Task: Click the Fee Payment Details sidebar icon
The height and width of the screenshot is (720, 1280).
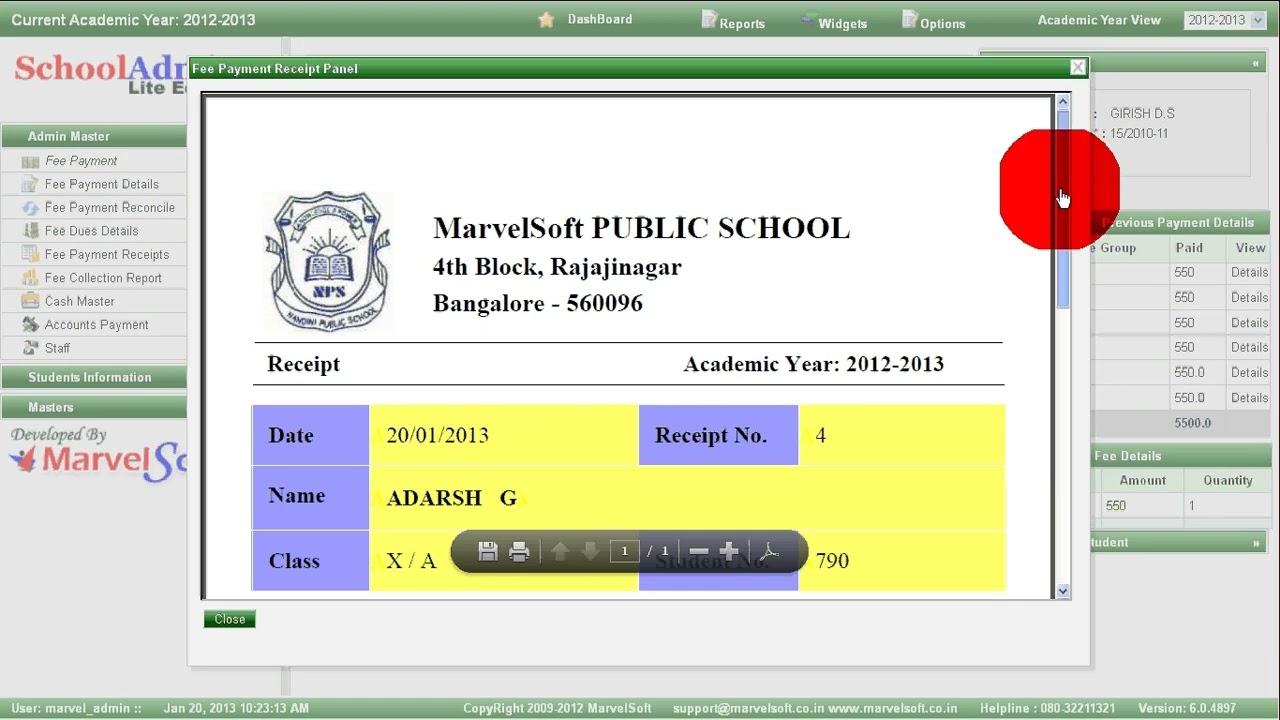Action: pyautogui.click(x=30, y=184)
